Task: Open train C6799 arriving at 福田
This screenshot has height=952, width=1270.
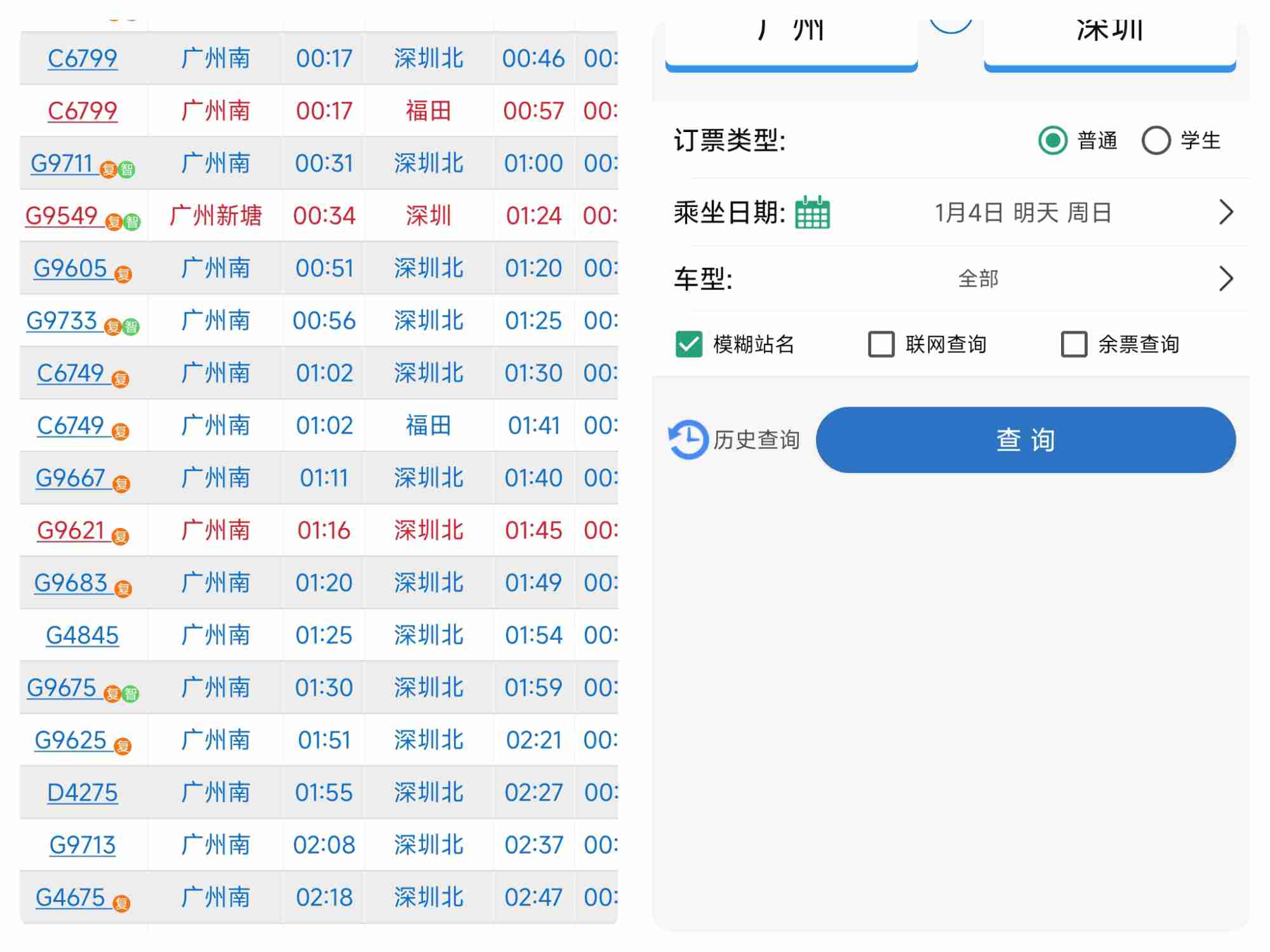Action: point(83,110)
